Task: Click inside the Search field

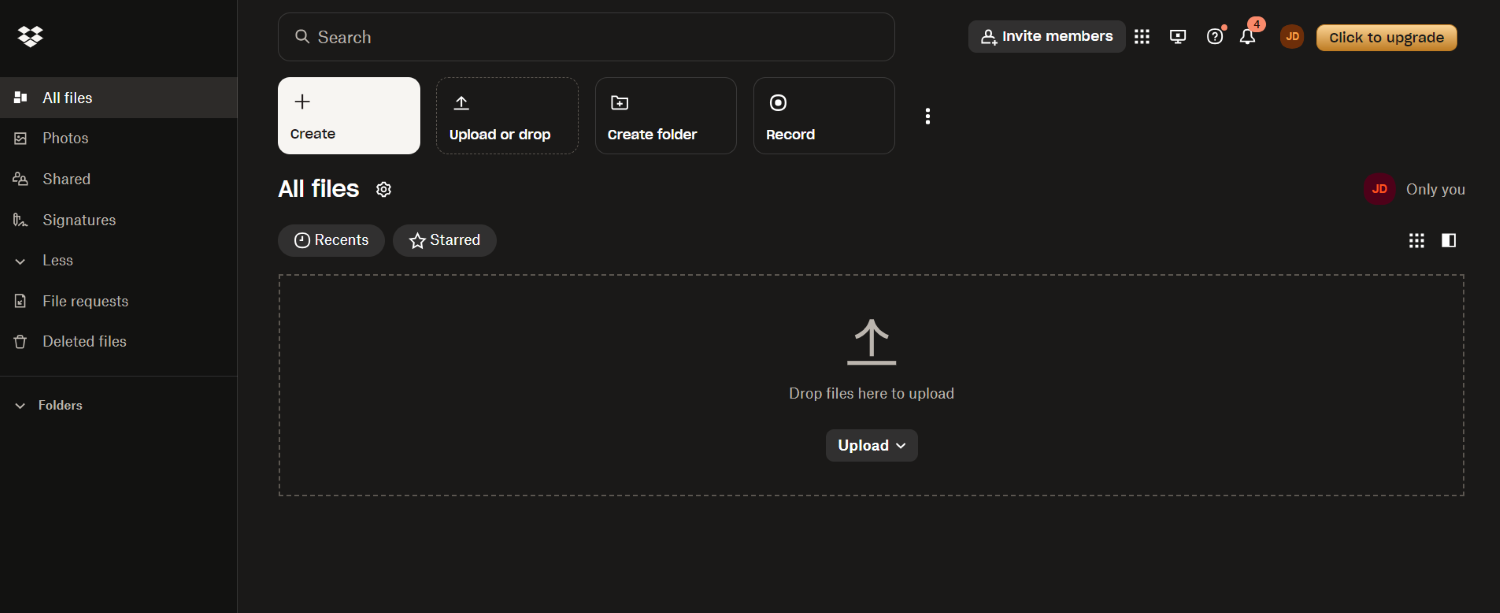Action: pyautogui.click(x=586, y=36)
